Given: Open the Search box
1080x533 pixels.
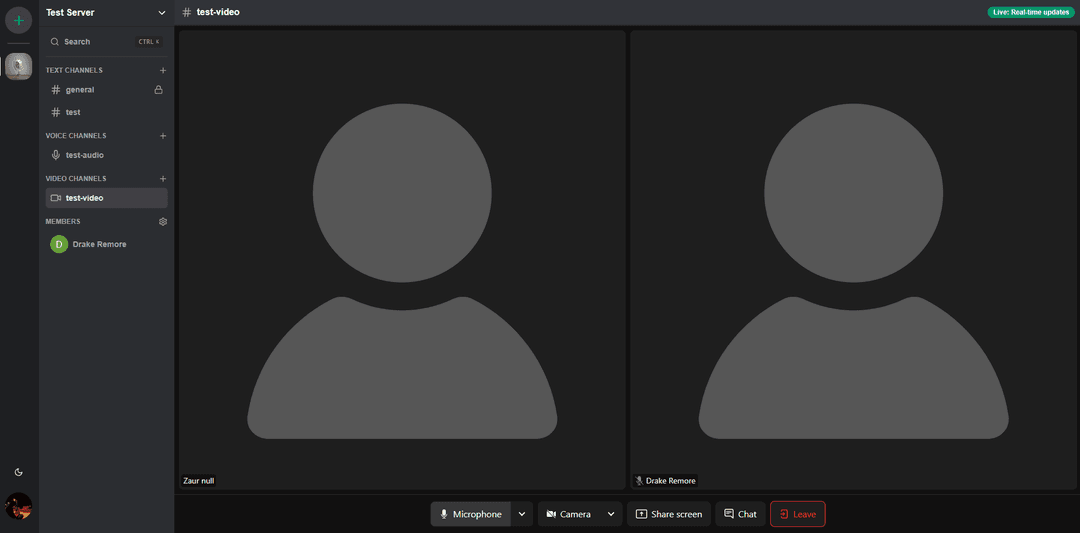Looking at the screenshot, I should [x=107, y=41].
